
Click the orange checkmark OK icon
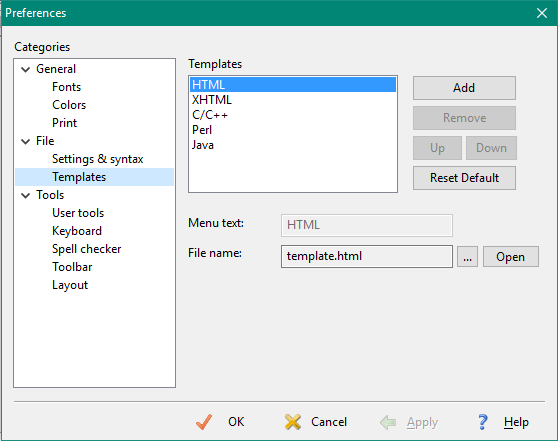coord(204,422)
